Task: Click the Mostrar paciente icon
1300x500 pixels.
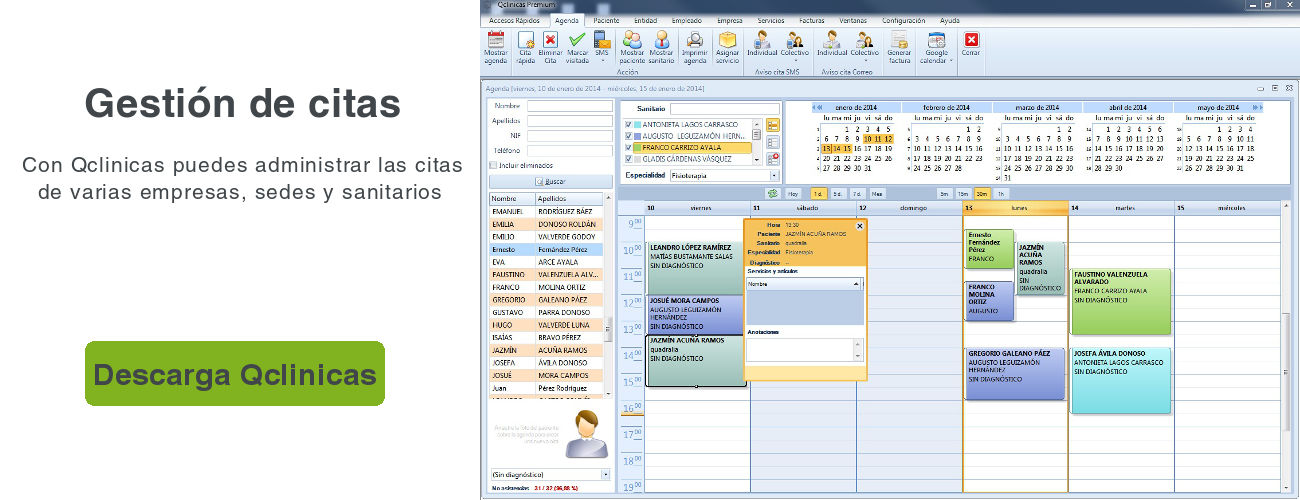Action: click(x=632, y=47)
